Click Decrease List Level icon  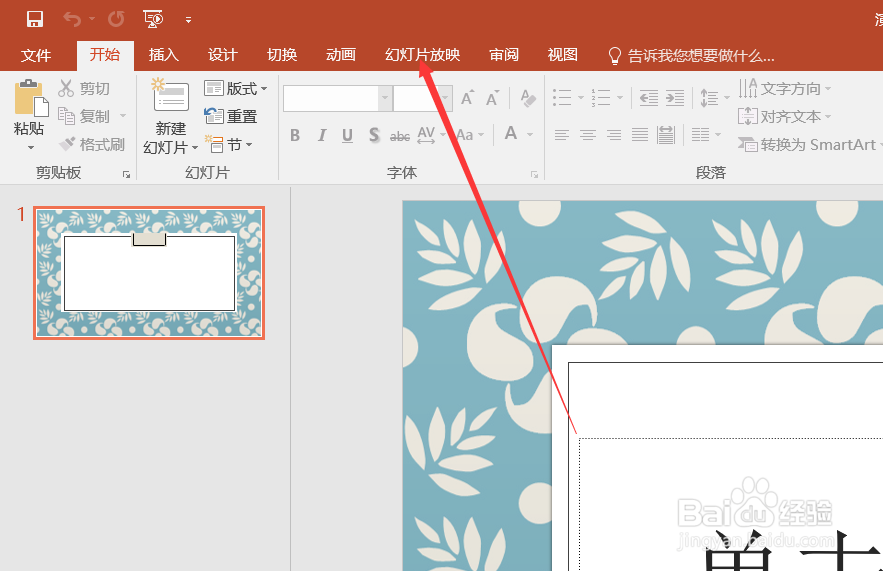[649, 98]
